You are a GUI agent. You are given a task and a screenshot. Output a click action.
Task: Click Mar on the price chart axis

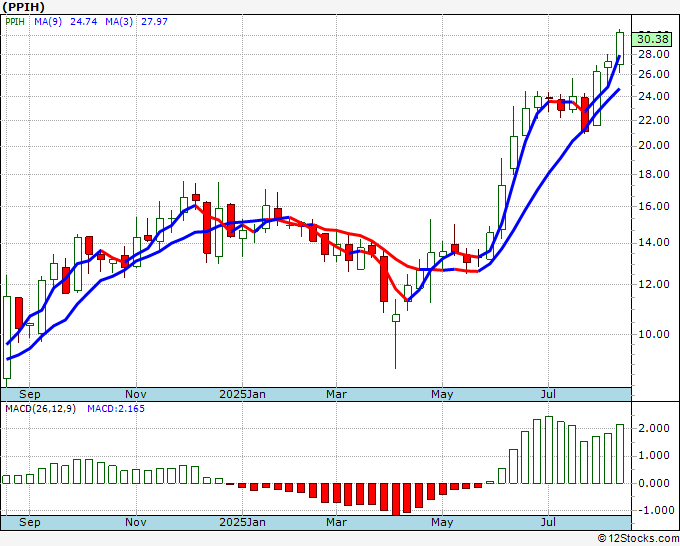coord(337,394)
